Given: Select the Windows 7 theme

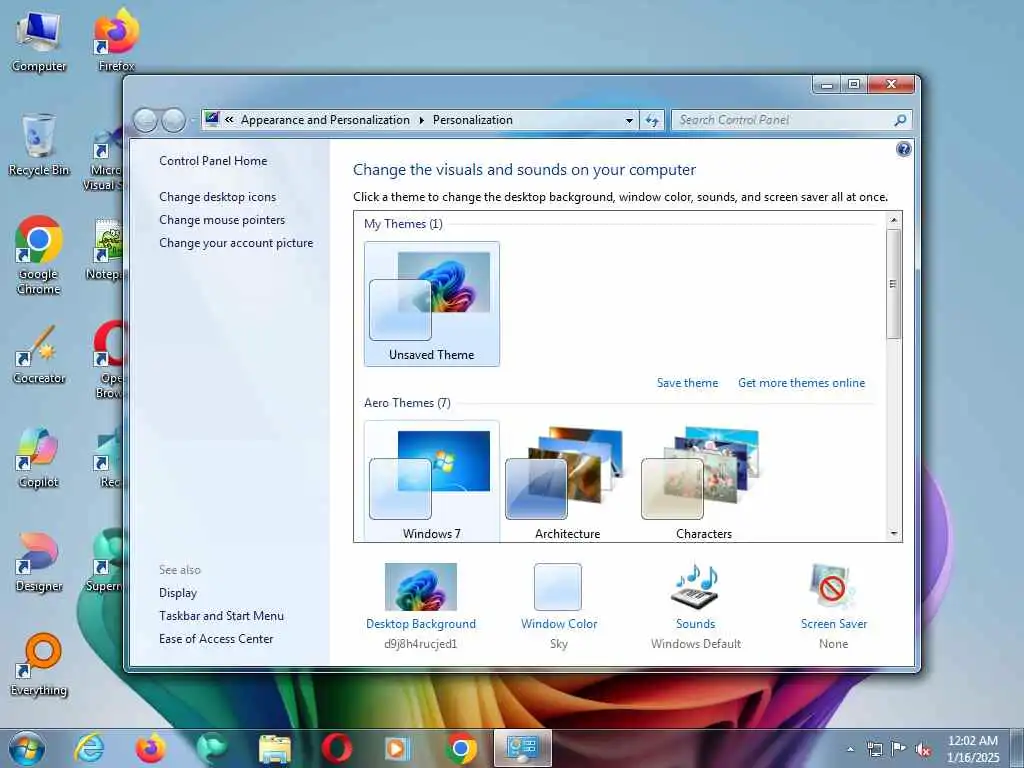Looking at the screenshot, I should point(432,481).
